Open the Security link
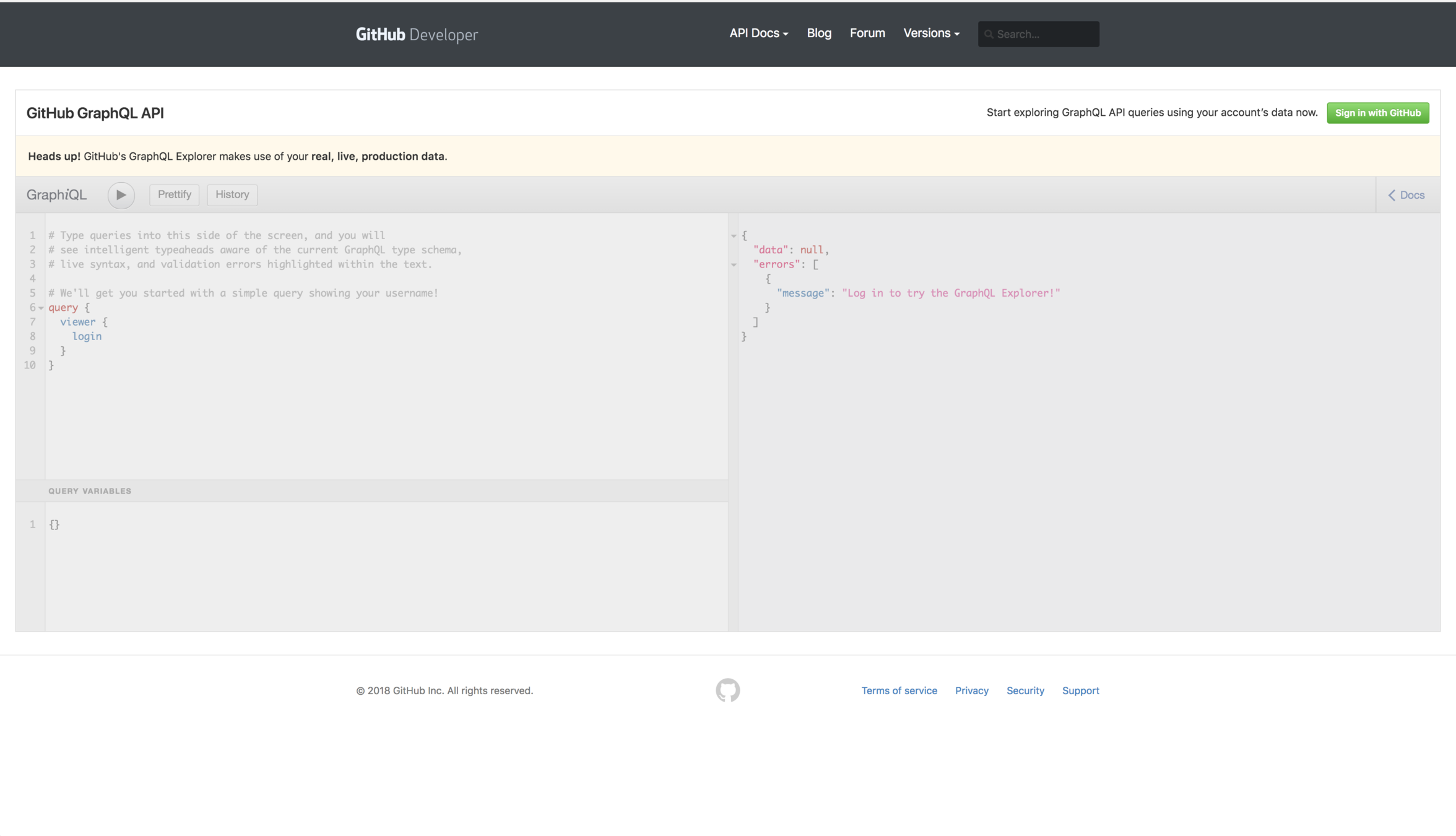Screen dimensions: 1456x836 (1025, 690)
